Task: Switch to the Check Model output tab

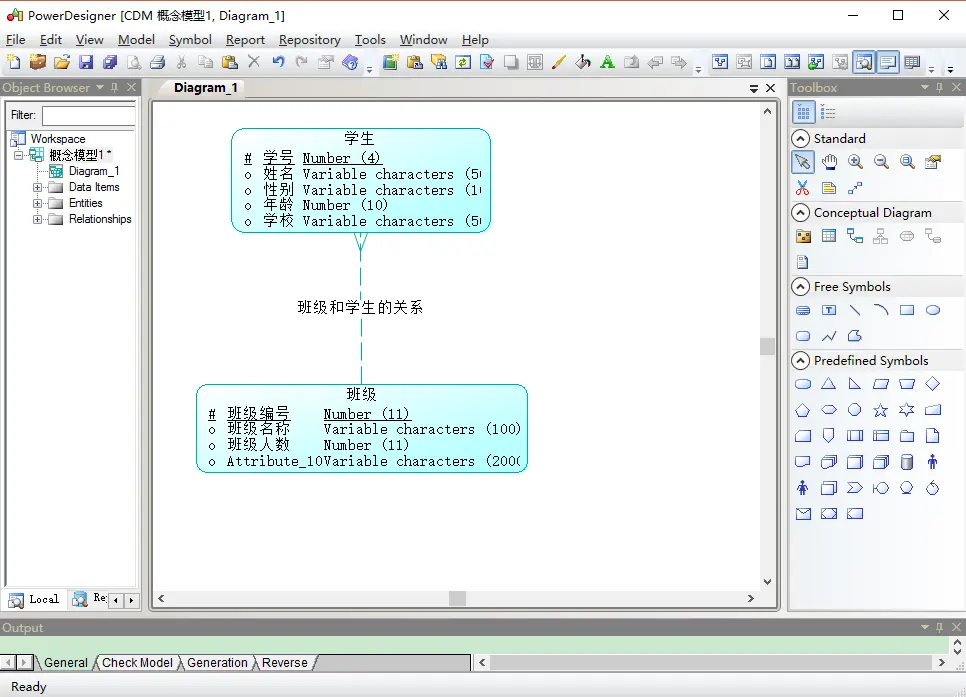Action: click(137, 662)
